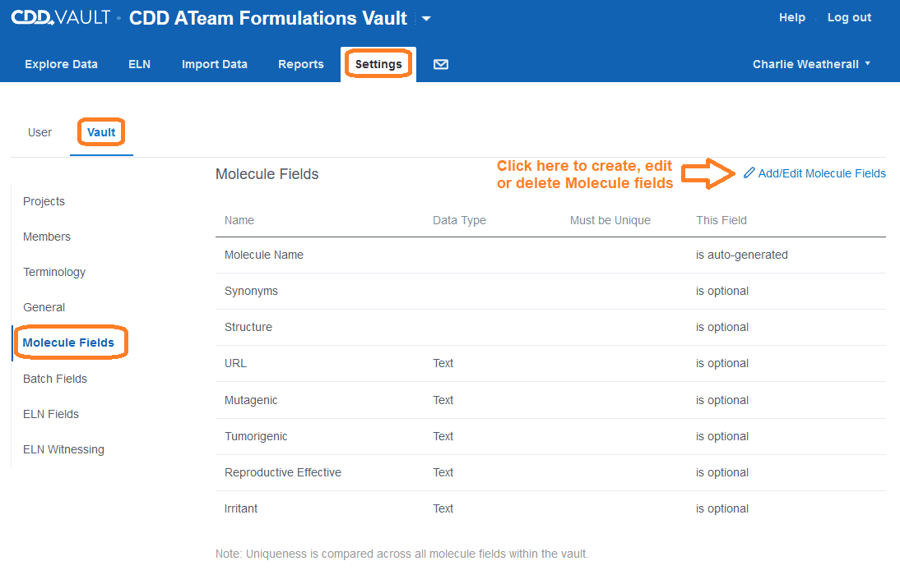
Task: Click 'is auto-generated' in Molecule Name row
Action: [742, 255]
